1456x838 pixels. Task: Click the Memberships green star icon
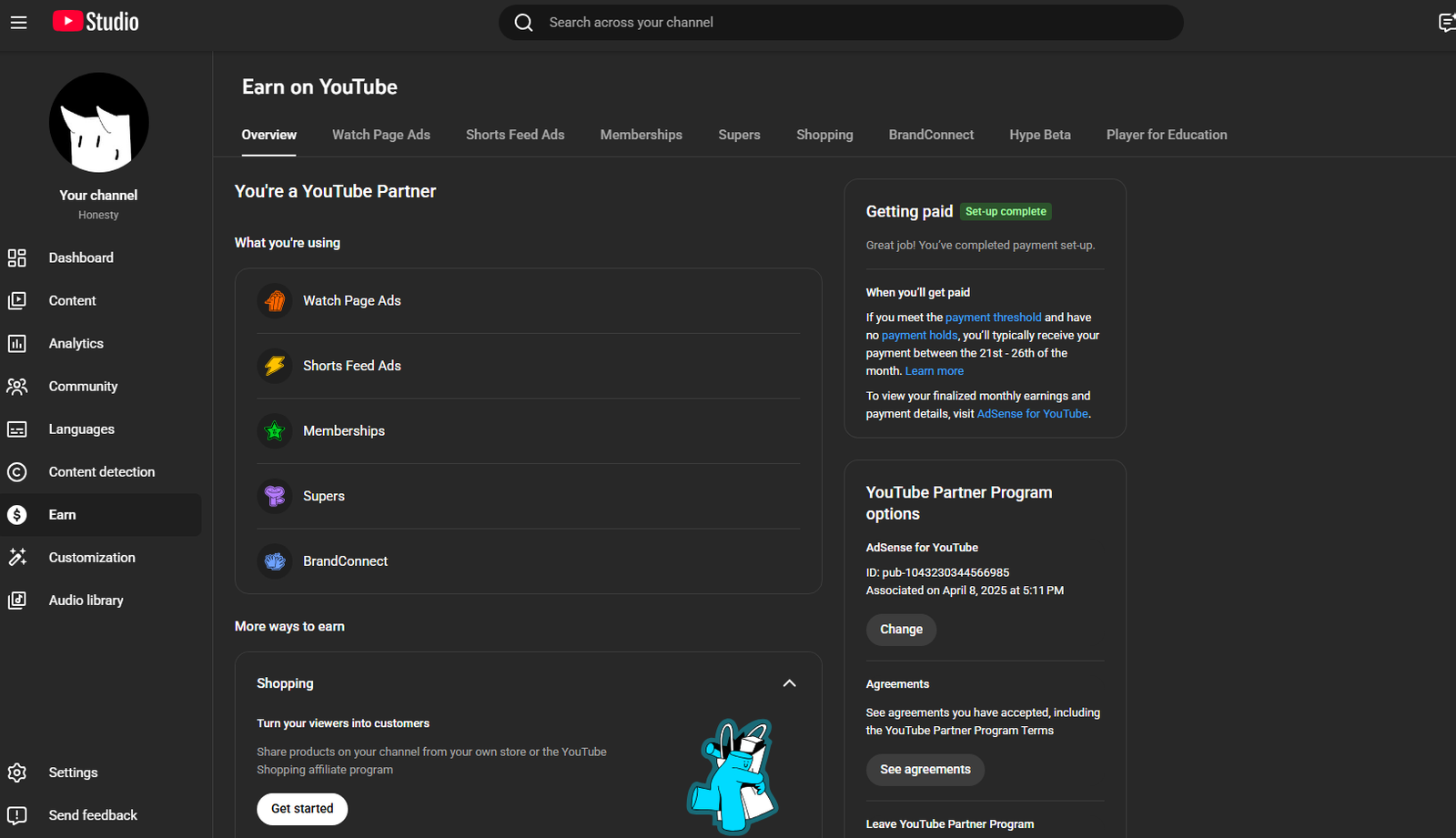tap(275, 430)
